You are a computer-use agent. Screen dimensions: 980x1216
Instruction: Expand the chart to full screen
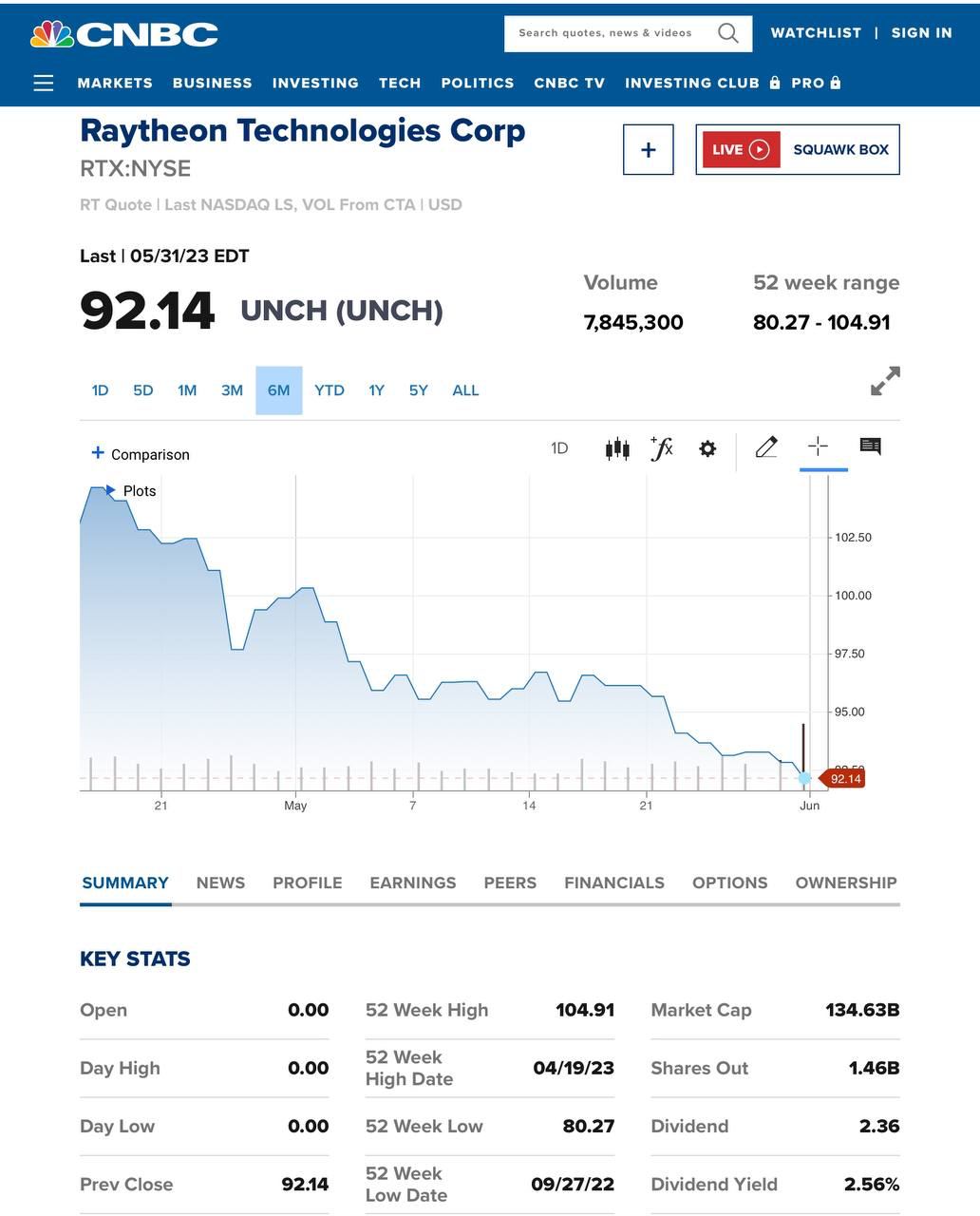(x=885, y=381)
